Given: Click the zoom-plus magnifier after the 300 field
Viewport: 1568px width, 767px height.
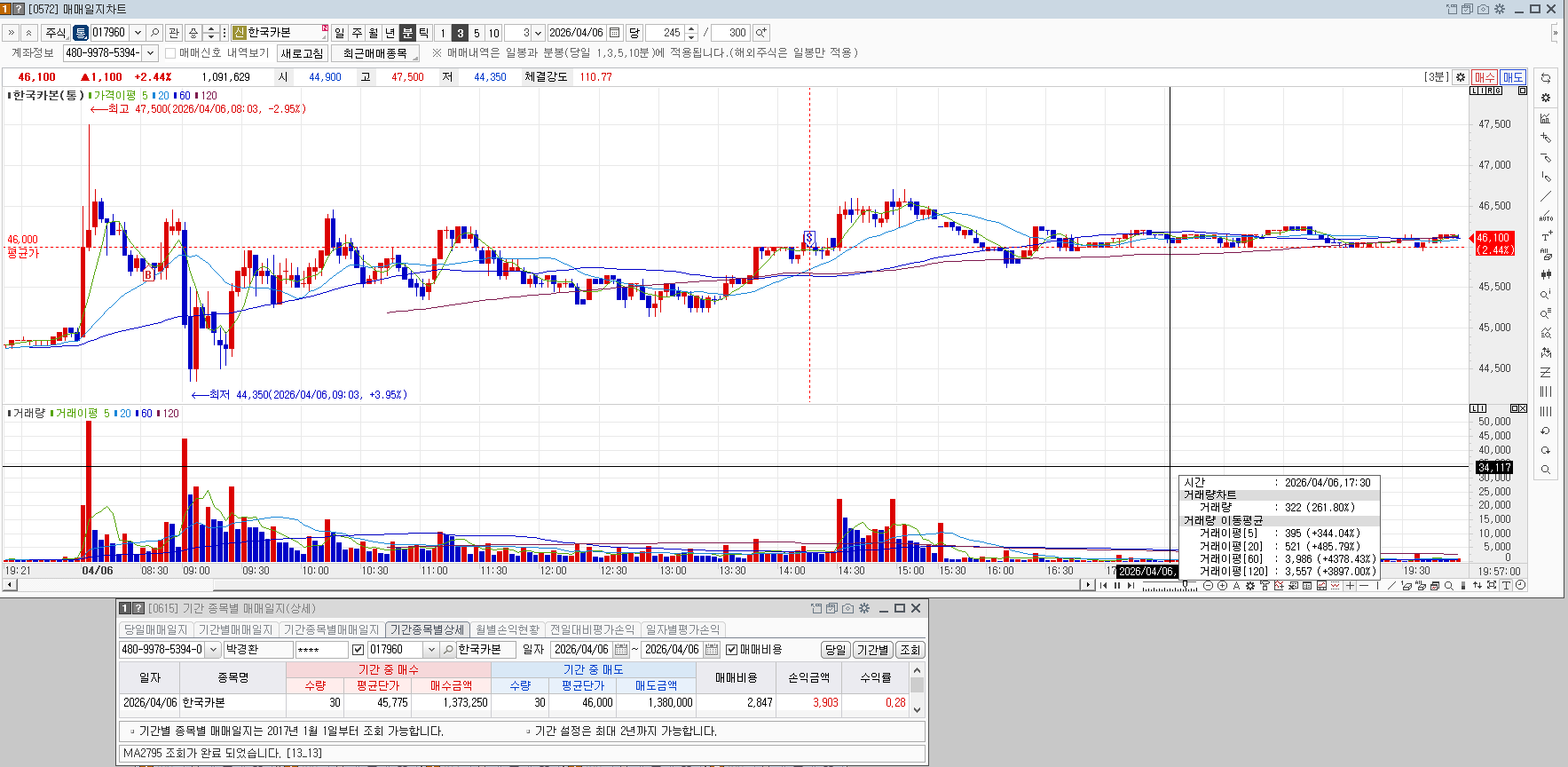Looking at the screenshot, I should click(760, 33).
